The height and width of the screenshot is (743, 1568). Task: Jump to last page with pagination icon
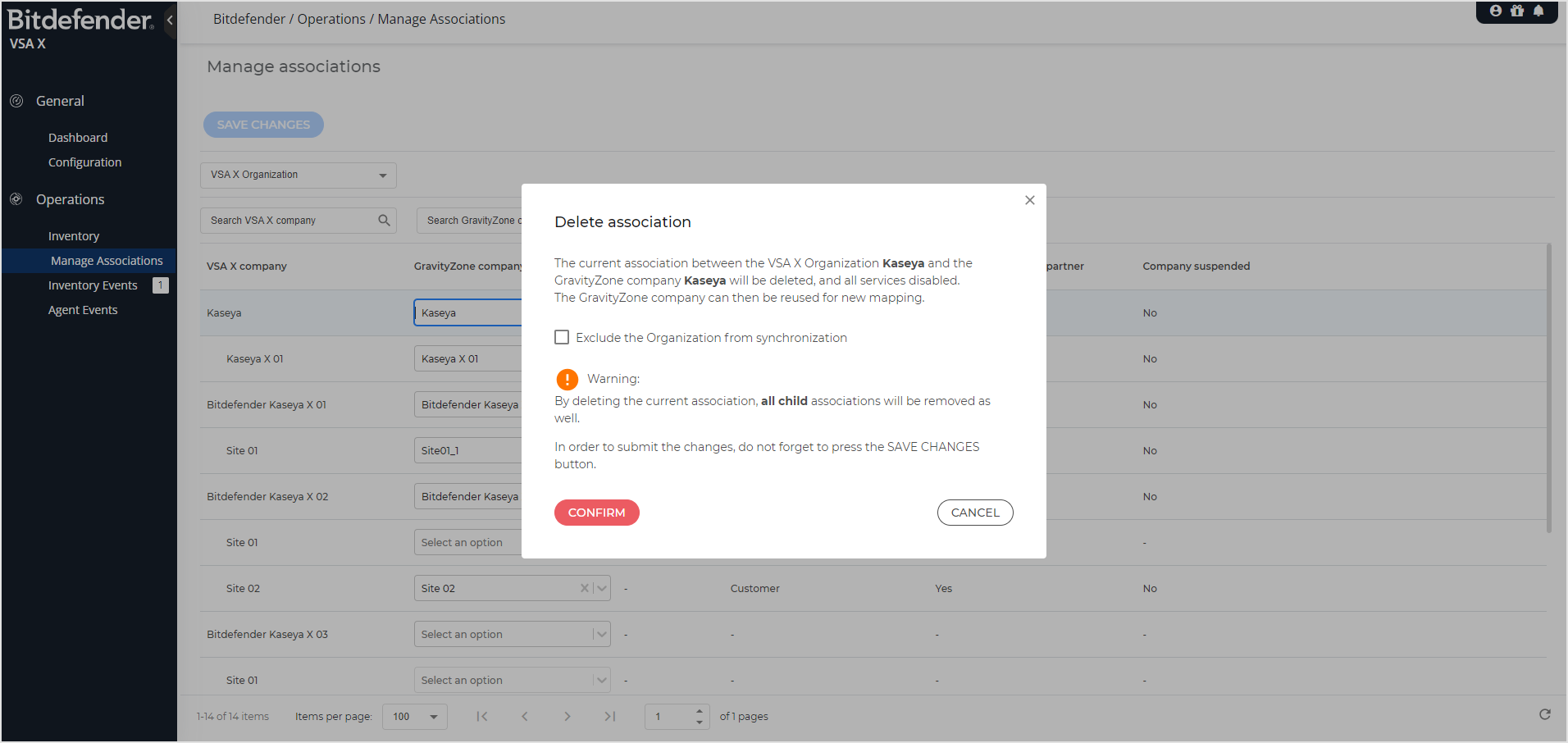tap(610, 716)
